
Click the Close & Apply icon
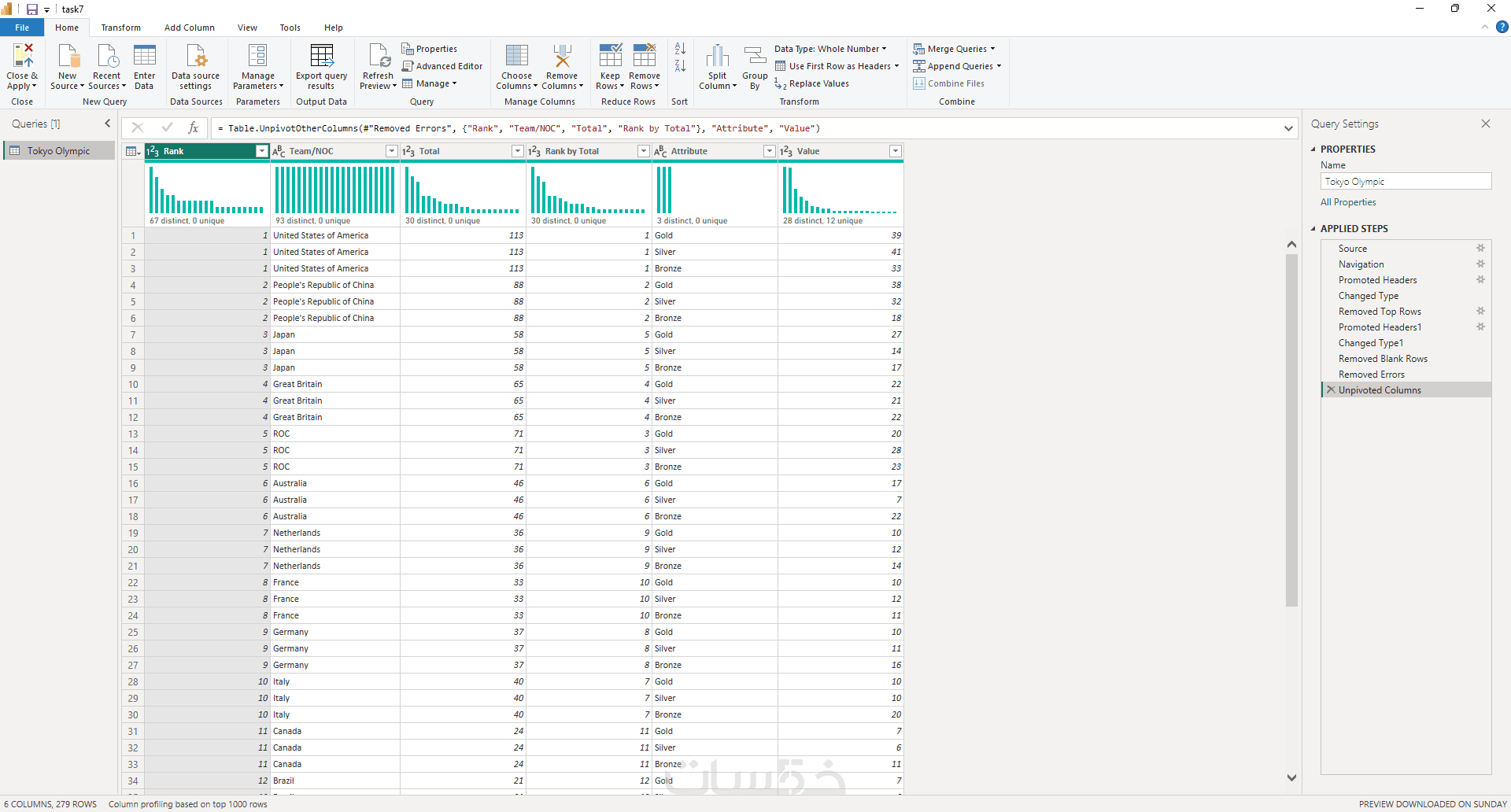[23, 57]
